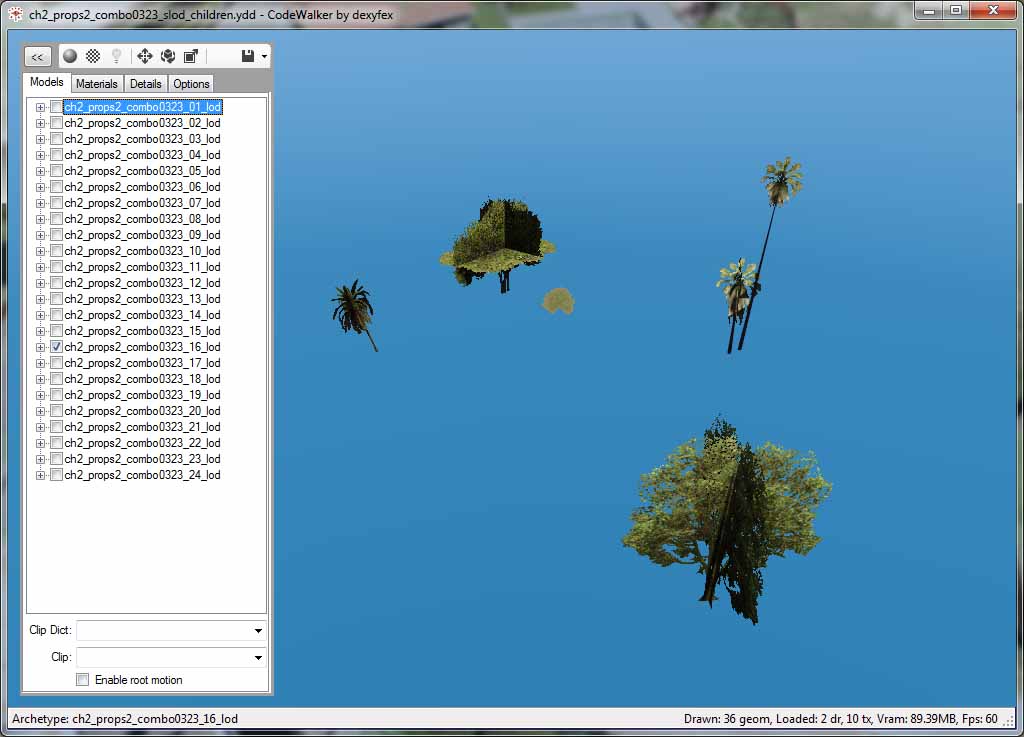Switch to the Materials tab
Screen dimensions: 1024x737
coord(97,84)
